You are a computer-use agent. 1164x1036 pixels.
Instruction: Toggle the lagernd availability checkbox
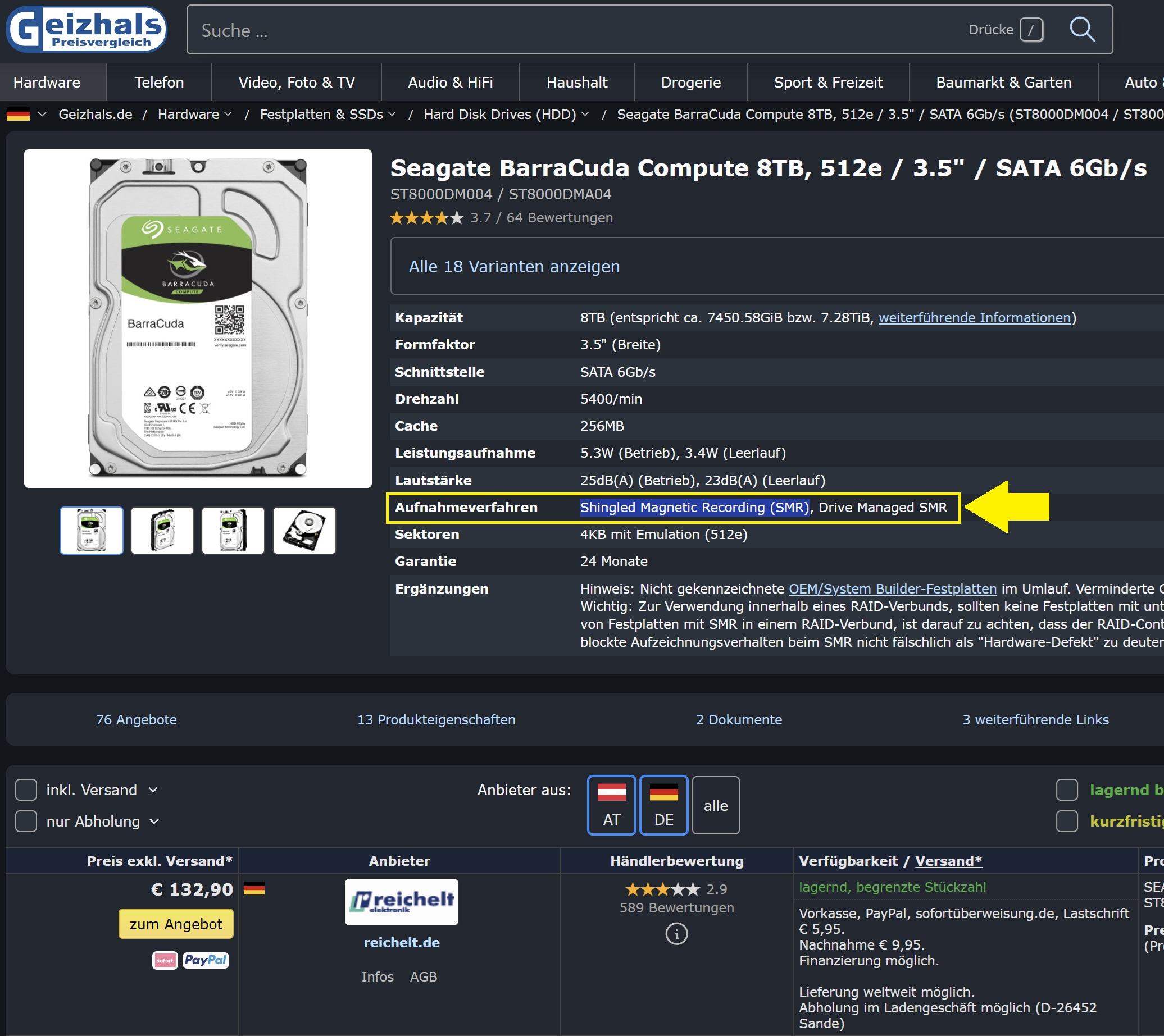[1067, 790]
